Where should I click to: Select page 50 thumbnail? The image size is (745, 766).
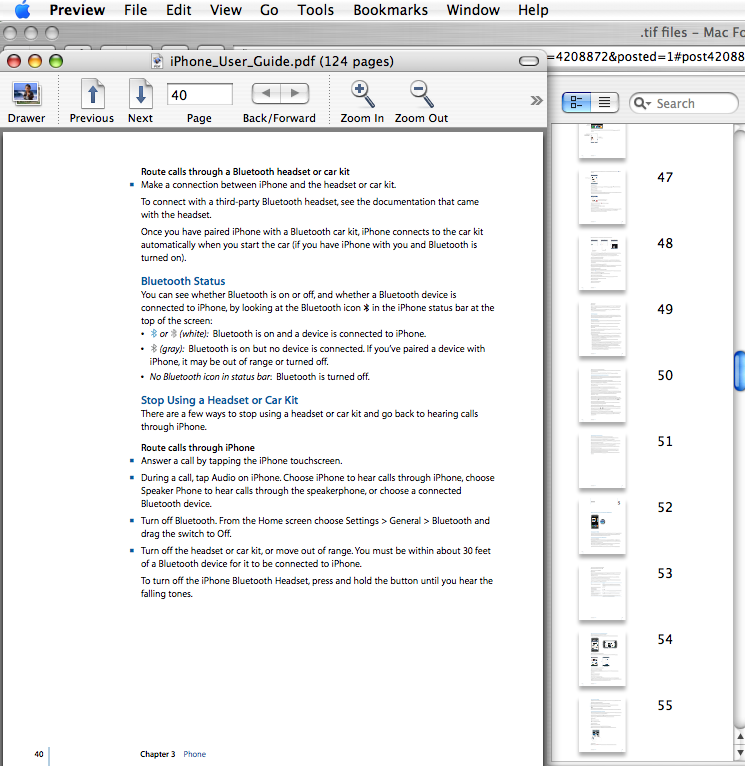coord(602,395)
